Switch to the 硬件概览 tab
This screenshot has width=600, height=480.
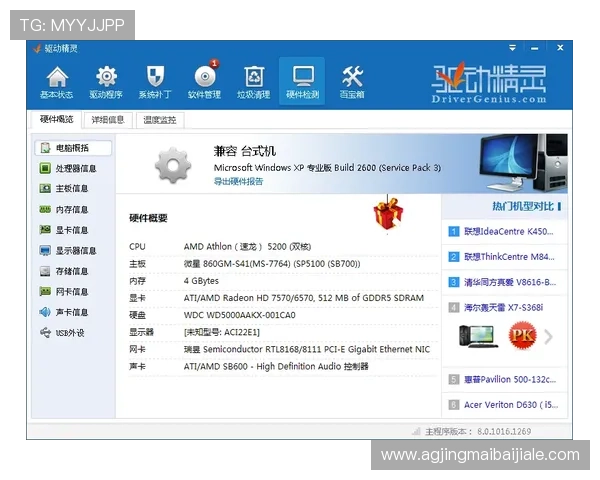point(57,119)
